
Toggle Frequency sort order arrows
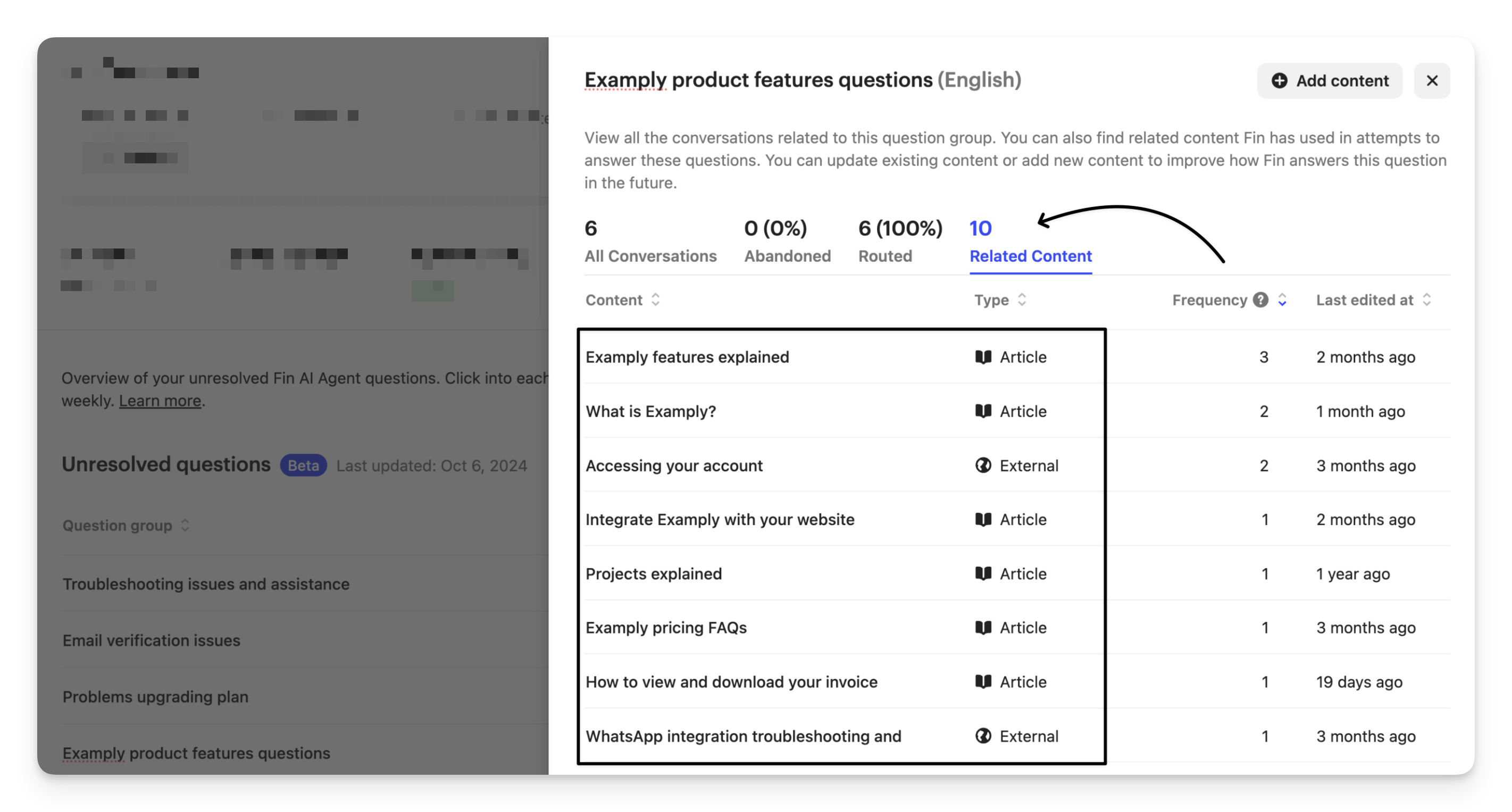tap(1282, 300)
